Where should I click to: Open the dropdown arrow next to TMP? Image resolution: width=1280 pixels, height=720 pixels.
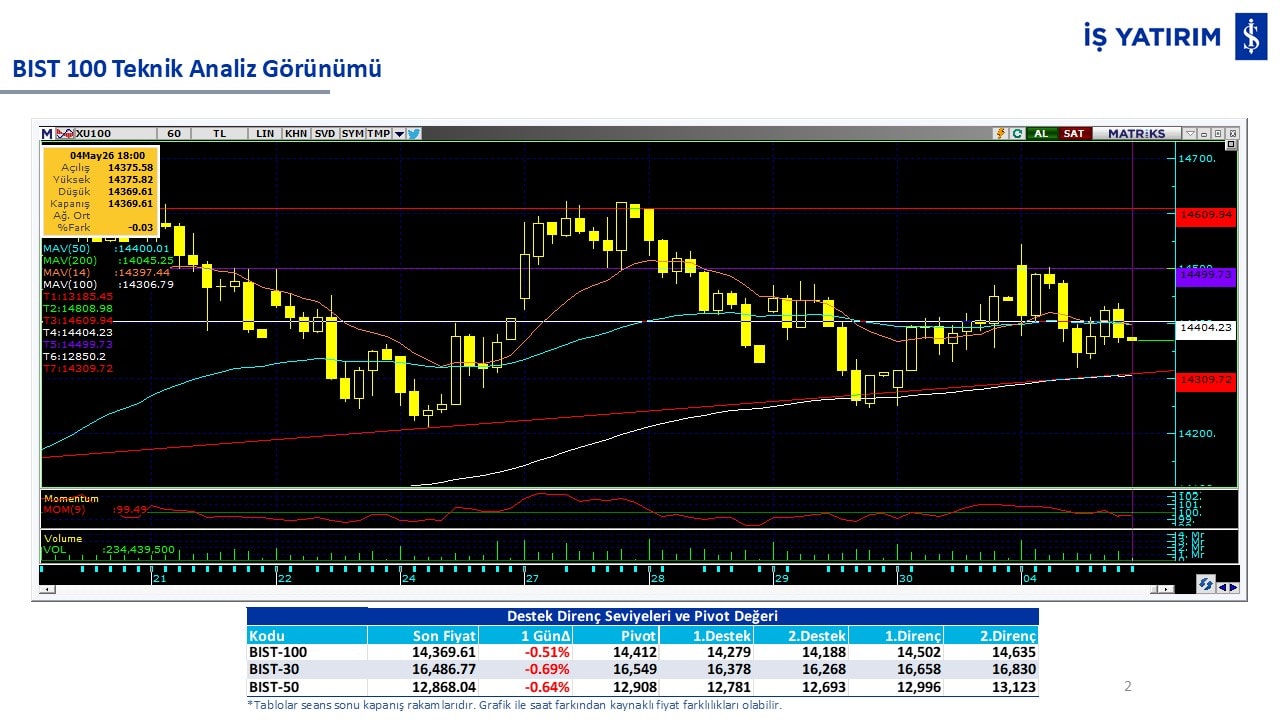(x=399, y=134)
